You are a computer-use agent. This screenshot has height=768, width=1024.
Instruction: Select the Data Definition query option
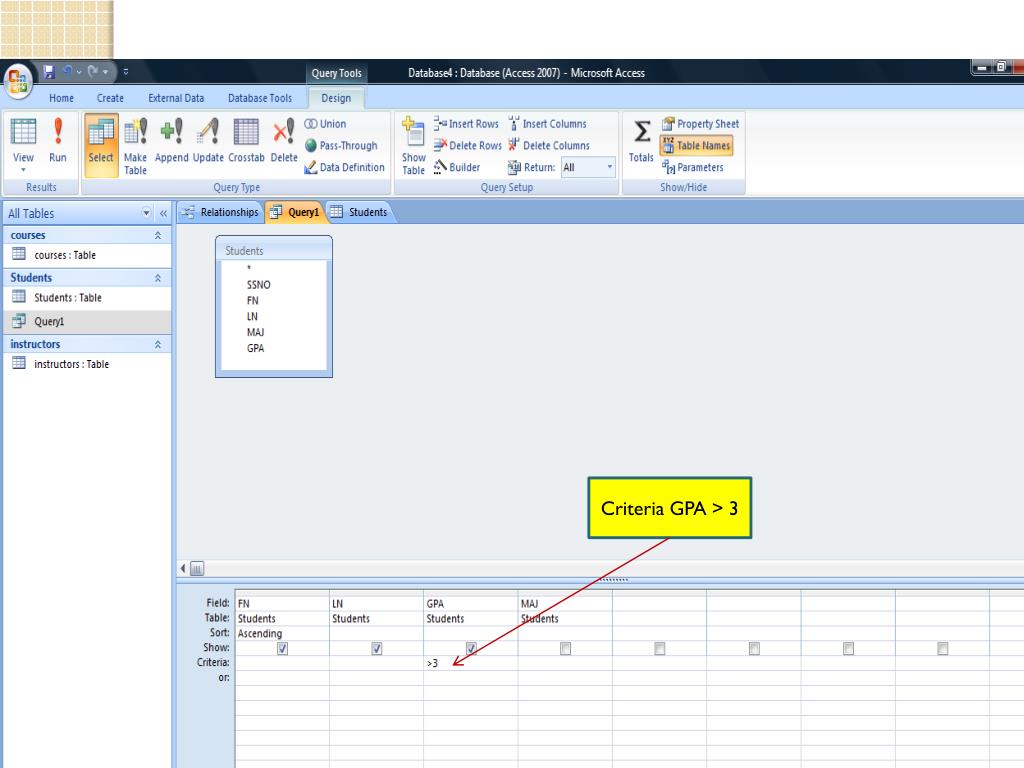tap(344, 167)
